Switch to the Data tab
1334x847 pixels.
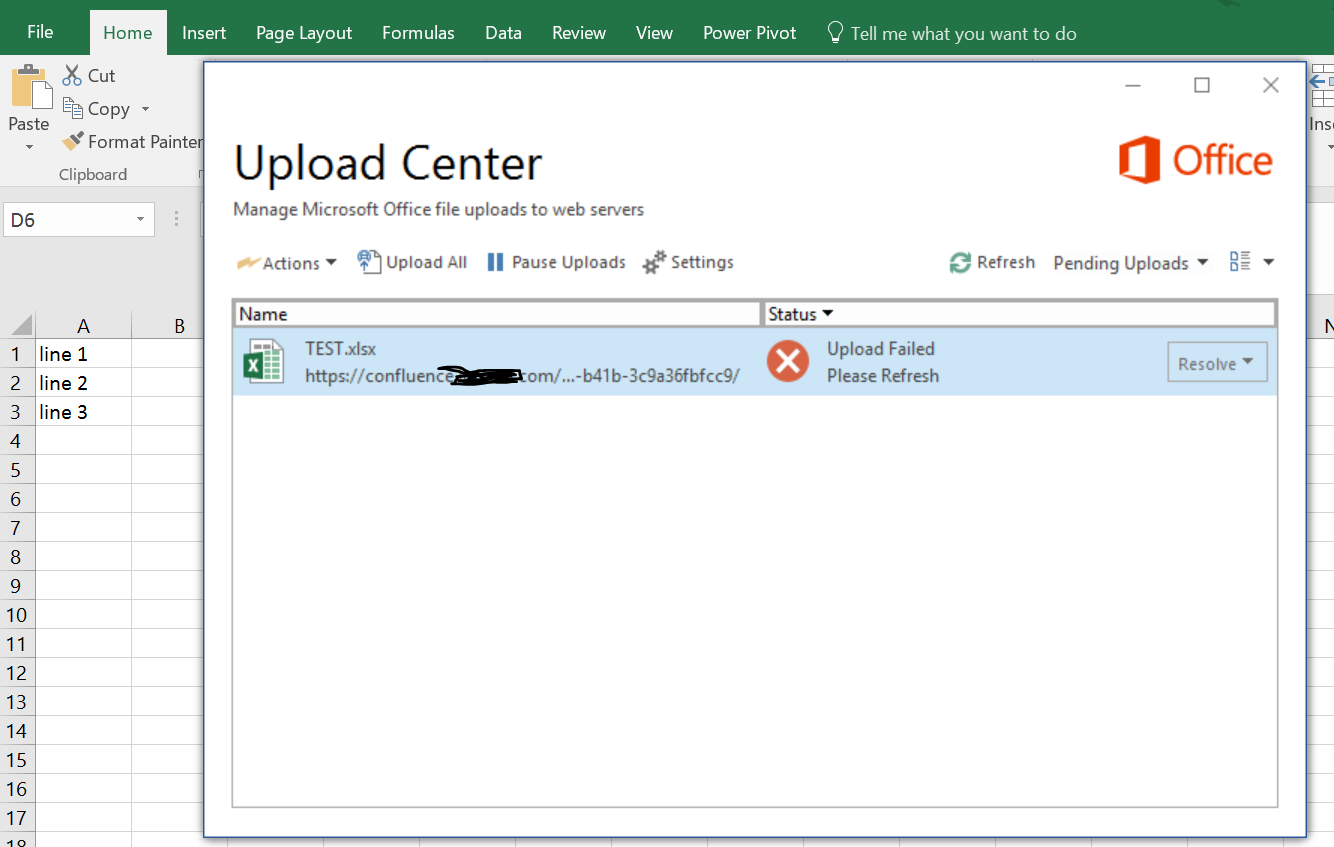pos(503,33)
